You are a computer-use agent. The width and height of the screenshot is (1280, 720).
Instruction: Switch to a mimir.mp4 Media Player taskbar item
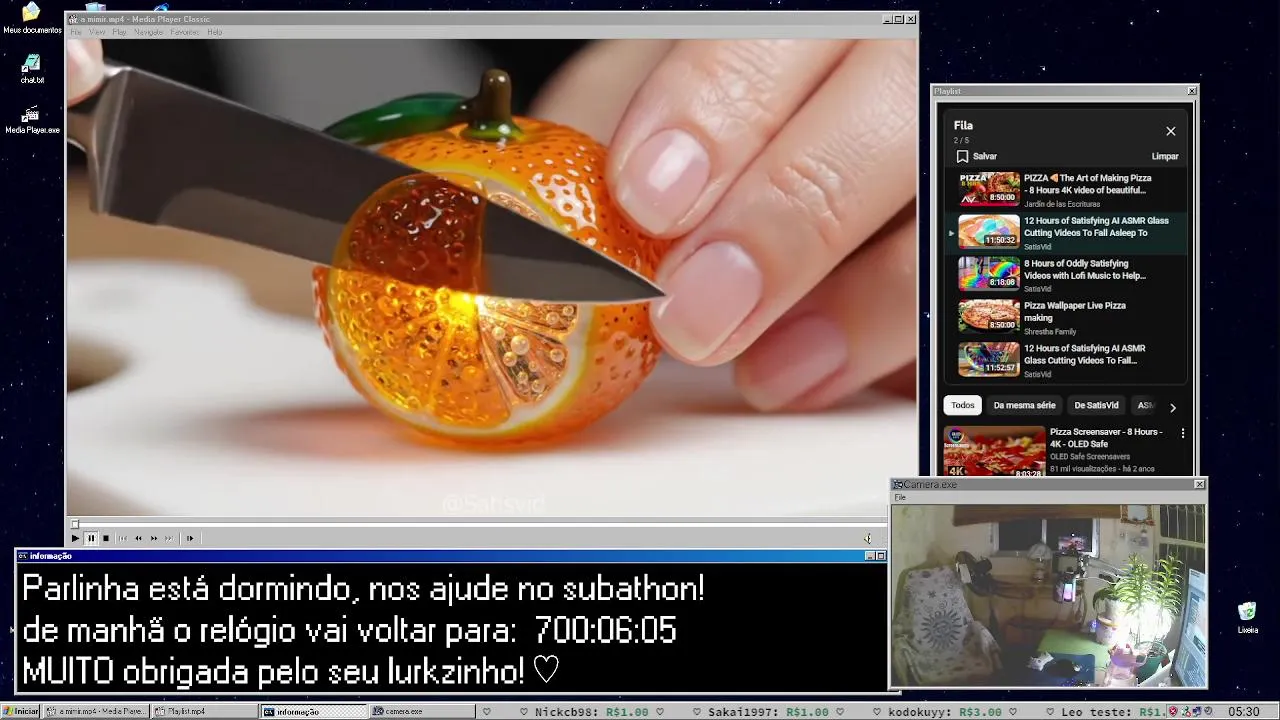[x=97, y=711]
